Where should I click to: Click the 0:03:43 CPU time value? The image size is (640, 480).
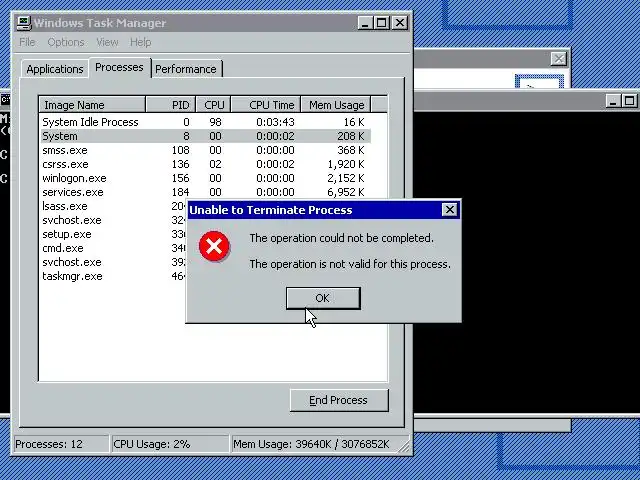pos(275,122)
